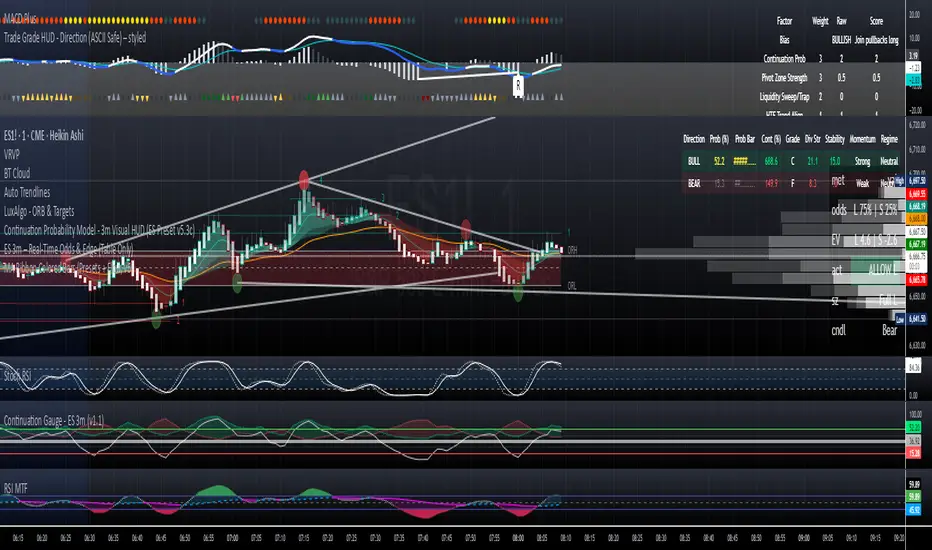Click the green pivot circle at the 06:45 low
Screen dimensions: 932x550
coord(158,319)
